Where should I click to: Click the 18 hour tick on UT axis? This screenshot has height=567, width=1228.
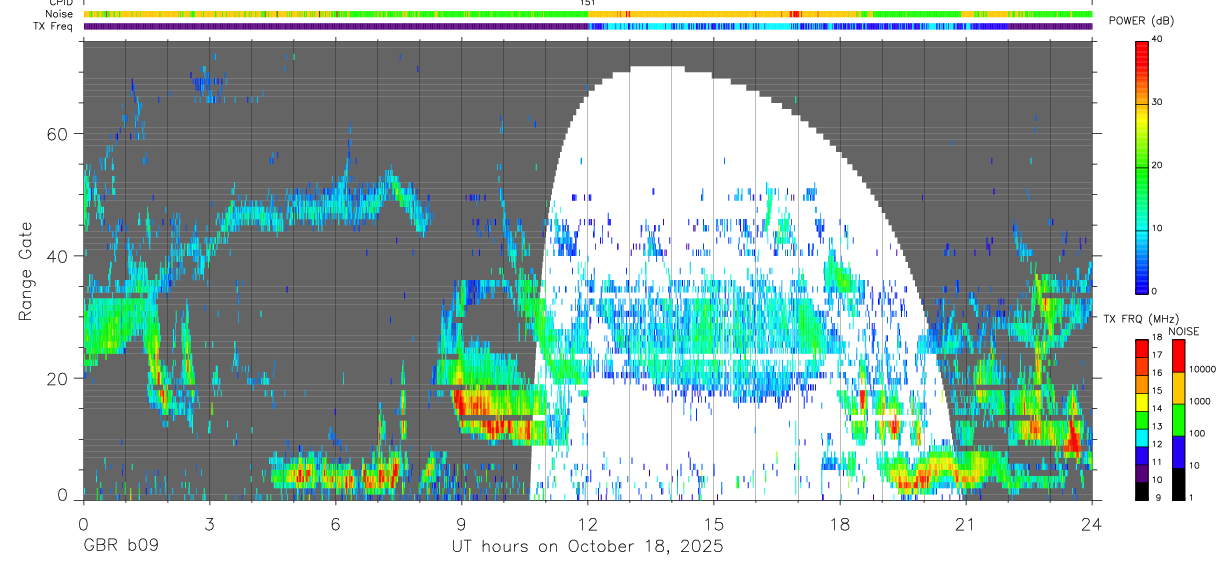point(839,523)
